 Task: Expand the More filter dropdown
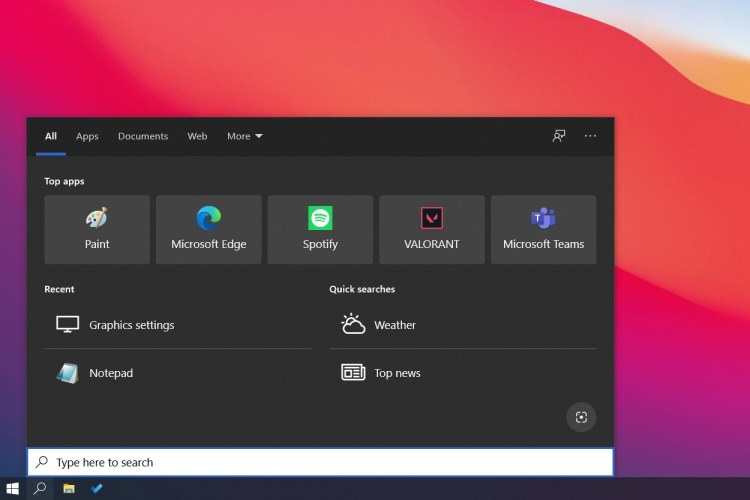244,136
